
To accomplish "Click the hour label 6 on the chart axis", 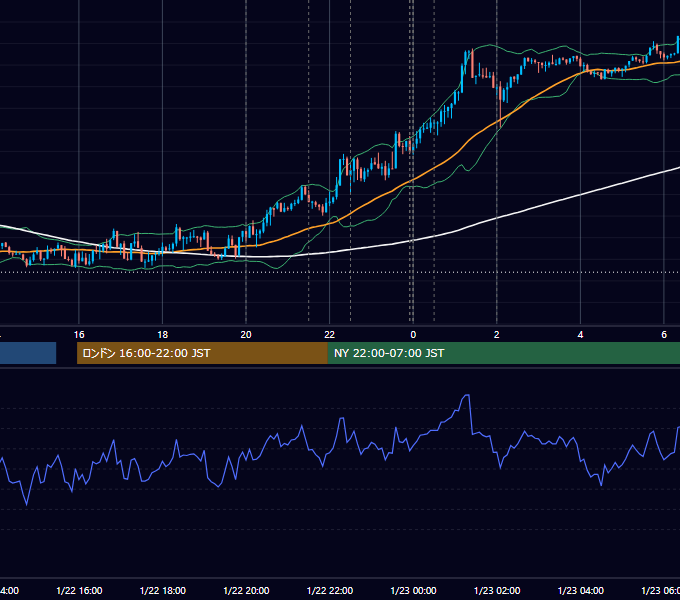I will pyautogui.click(x=664, y=335).
